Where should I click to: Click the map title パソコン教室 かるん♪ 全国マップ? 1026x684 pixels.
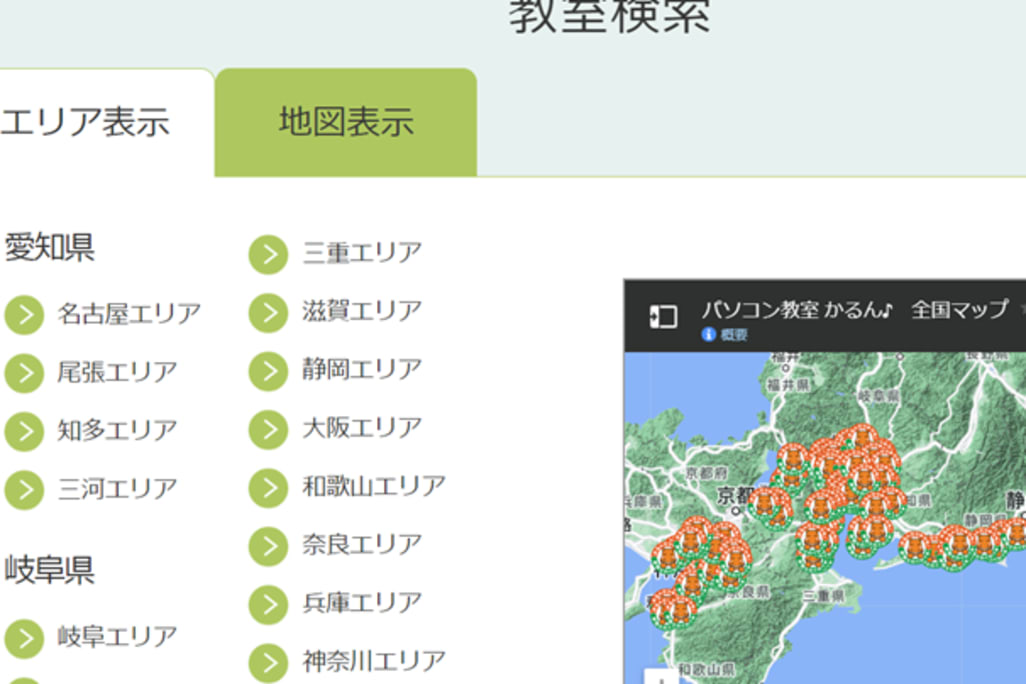[854, 309]
